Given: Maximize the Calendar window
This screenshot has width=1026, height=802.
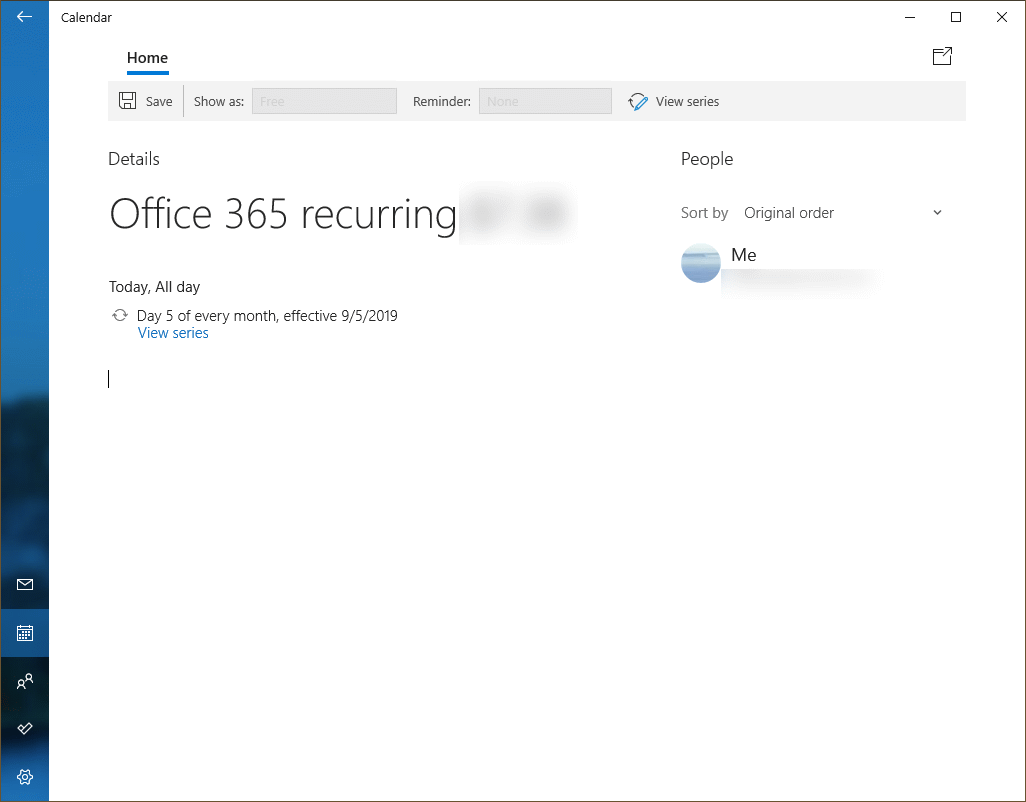Looking at the screenshot, I should 956,17.
